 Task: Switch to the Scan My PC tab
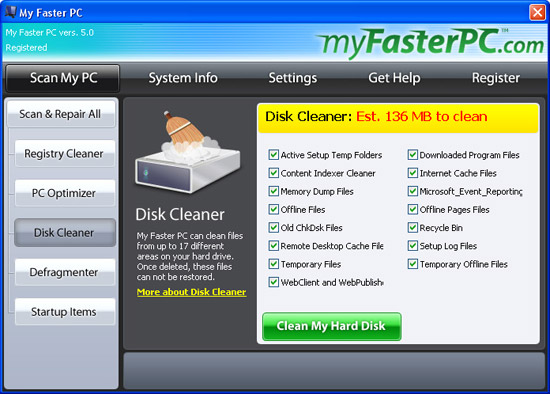pyautogui.click(x=63, y=78)
